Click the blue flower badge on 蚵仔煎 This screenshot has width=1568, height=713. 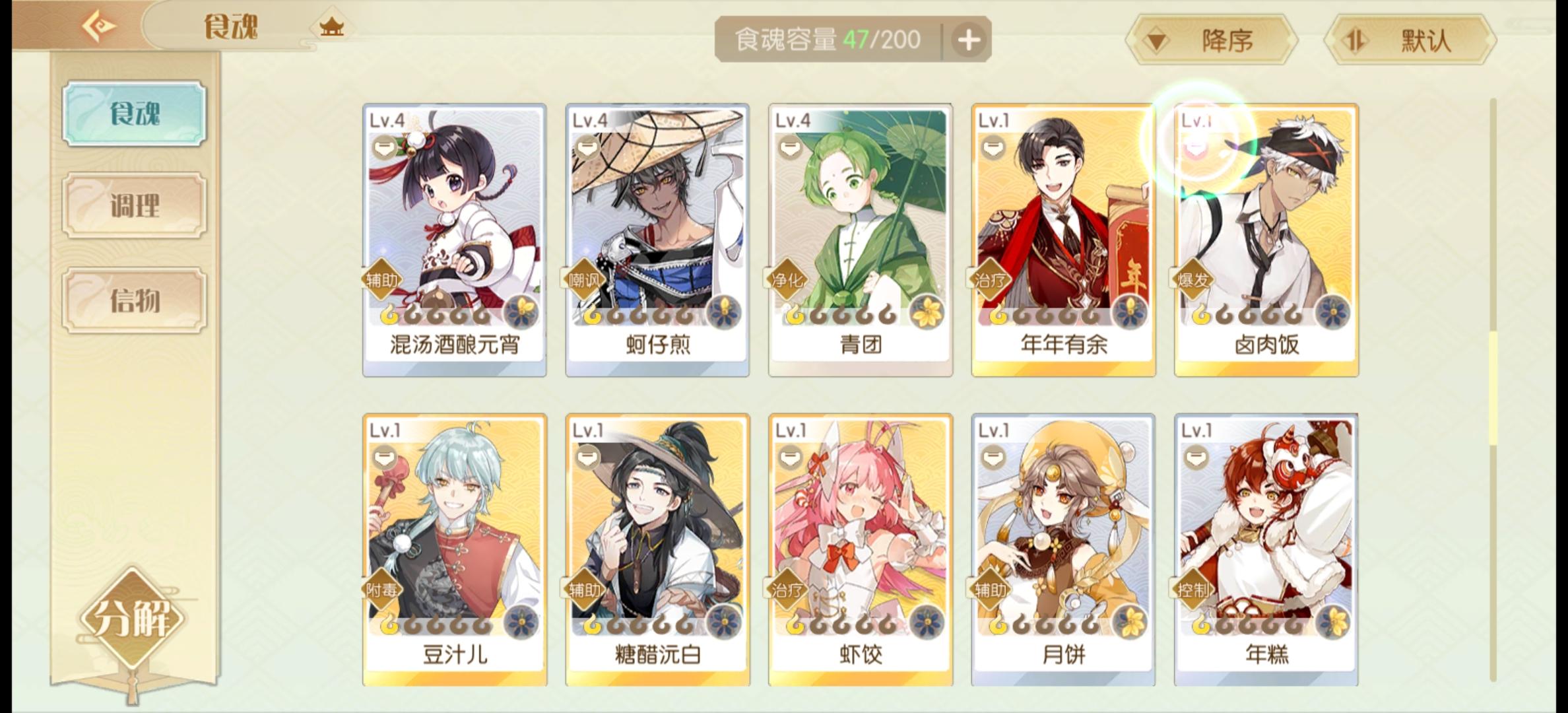tap(725, 312)
